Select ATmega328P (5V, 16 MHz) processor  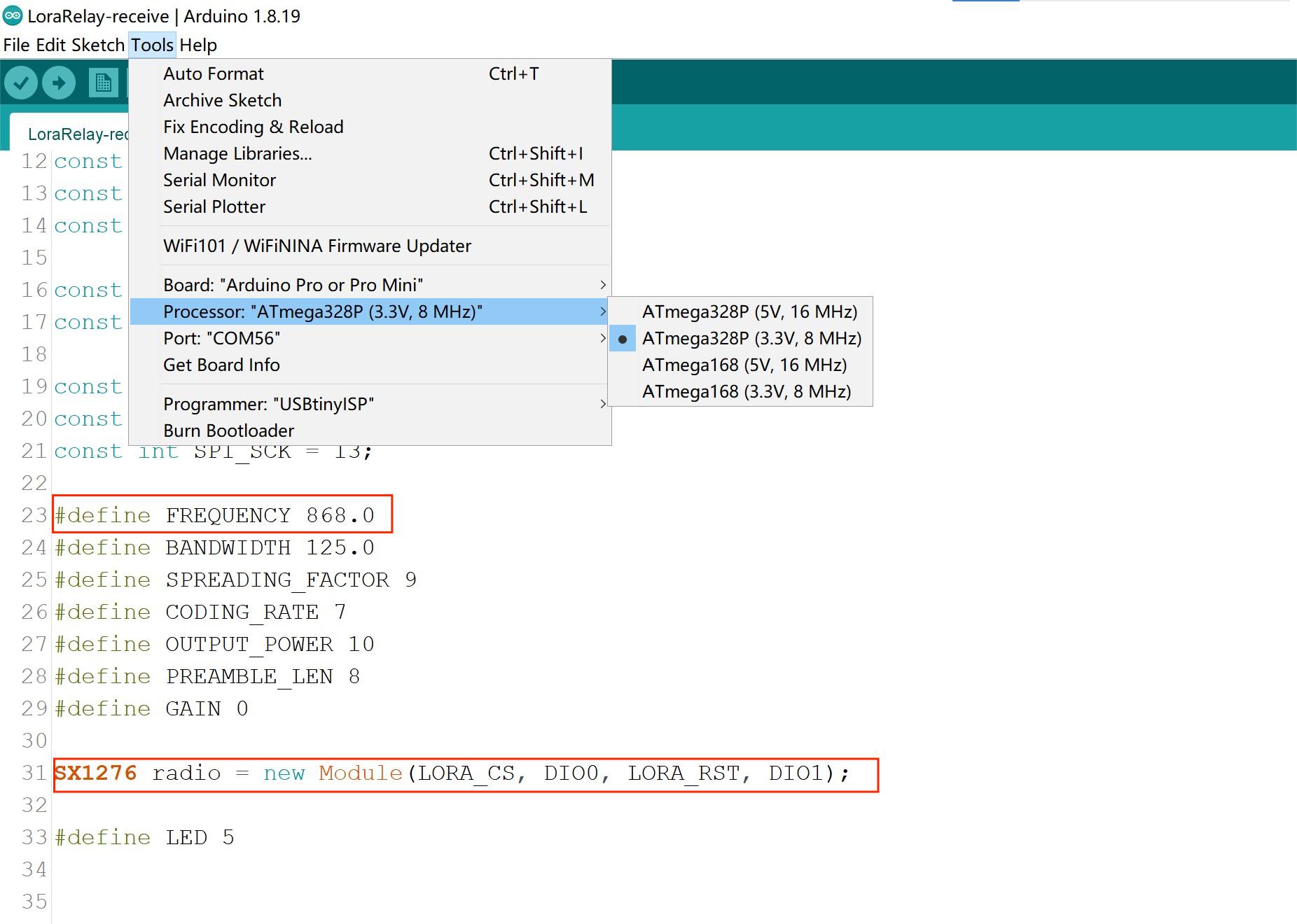coord(740,311)
